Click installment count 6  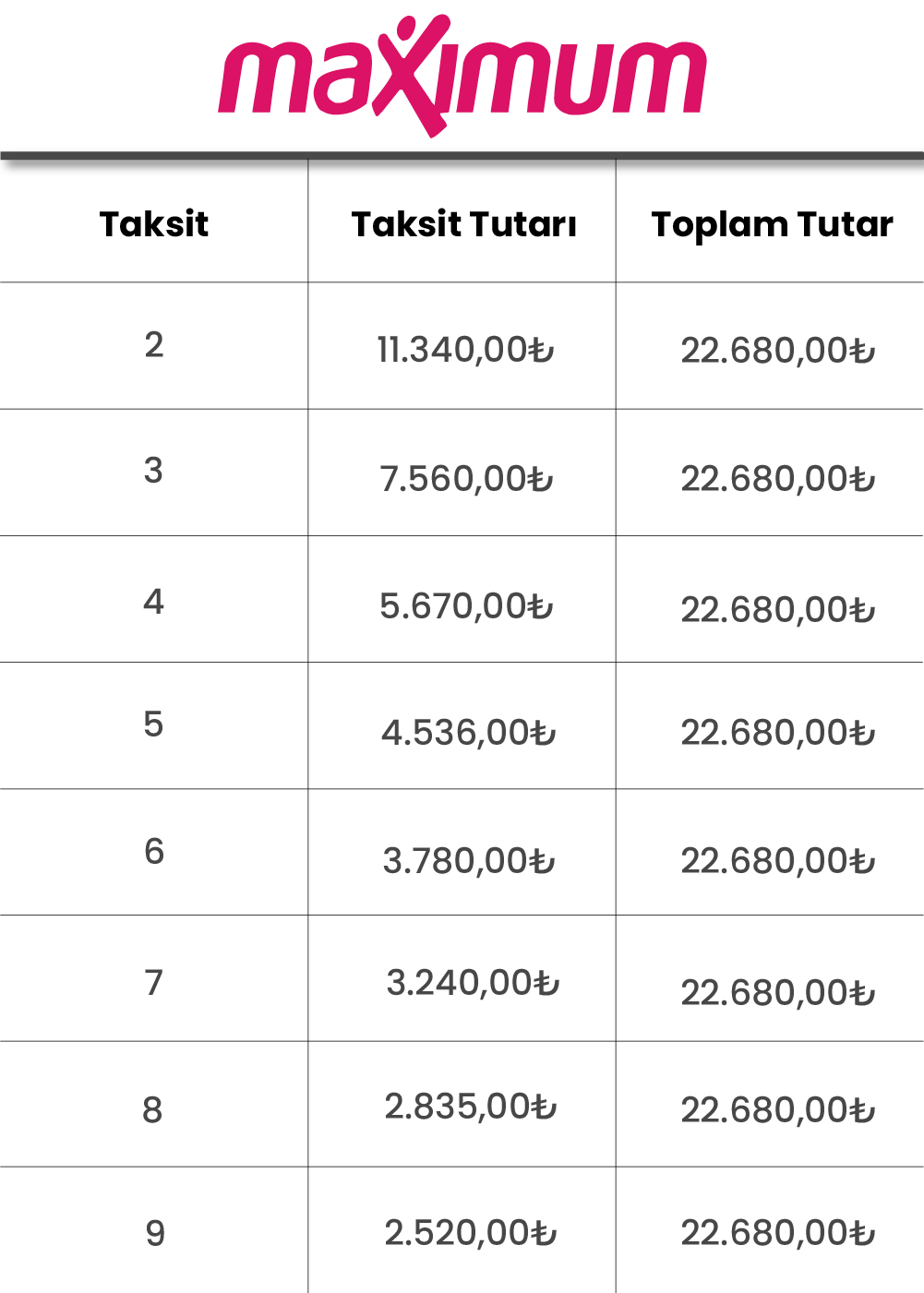(x=154, y=852)
